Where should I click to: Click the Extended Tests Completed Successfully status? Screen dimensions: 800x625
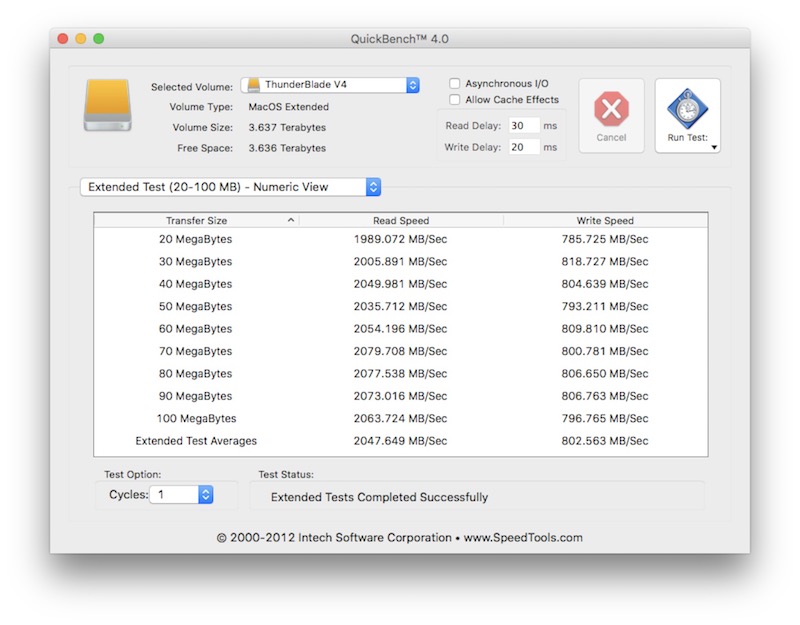pyautogui.click(x=380, y=497)
